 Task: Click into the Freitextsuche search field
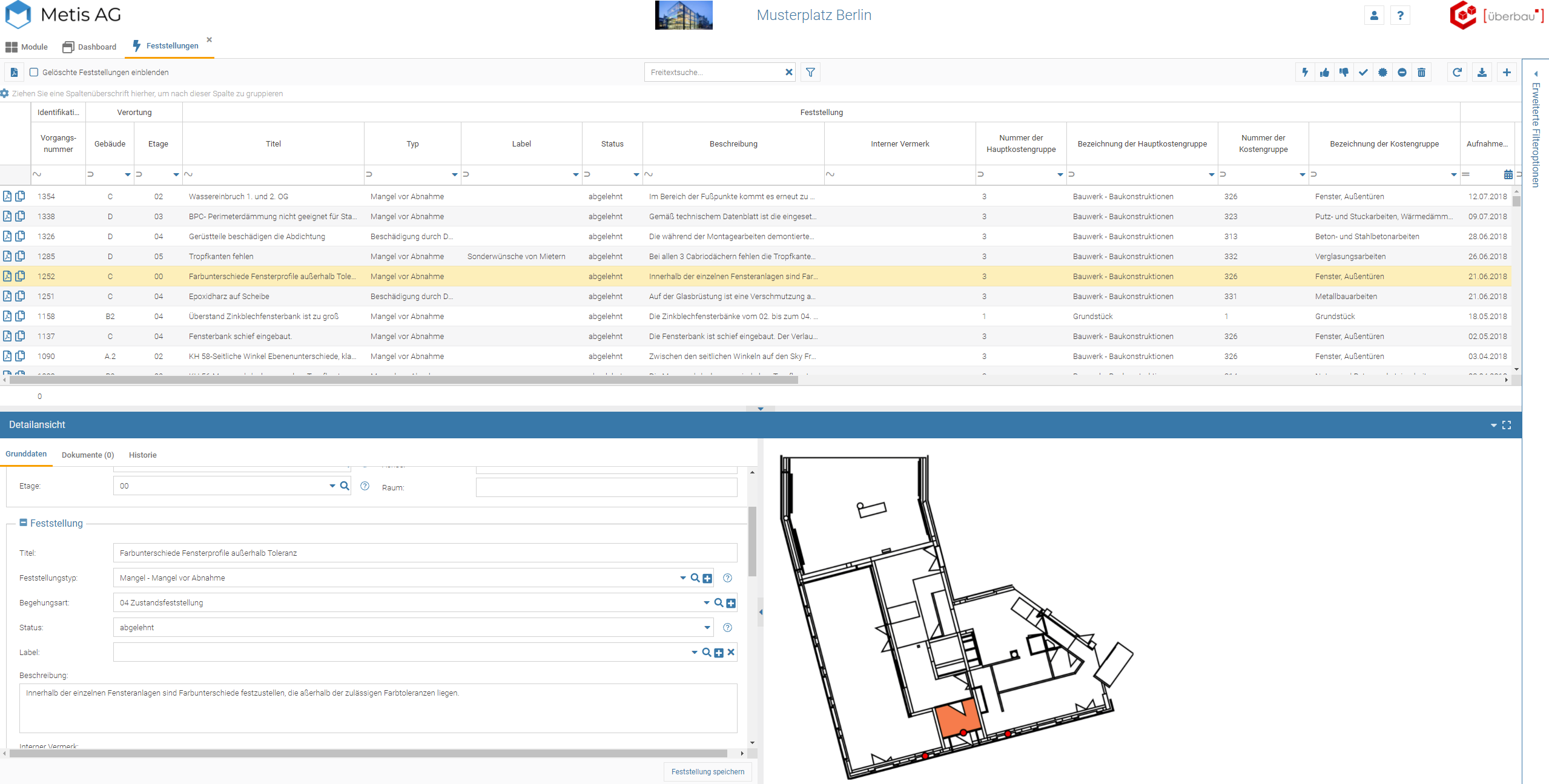(715, 72)
